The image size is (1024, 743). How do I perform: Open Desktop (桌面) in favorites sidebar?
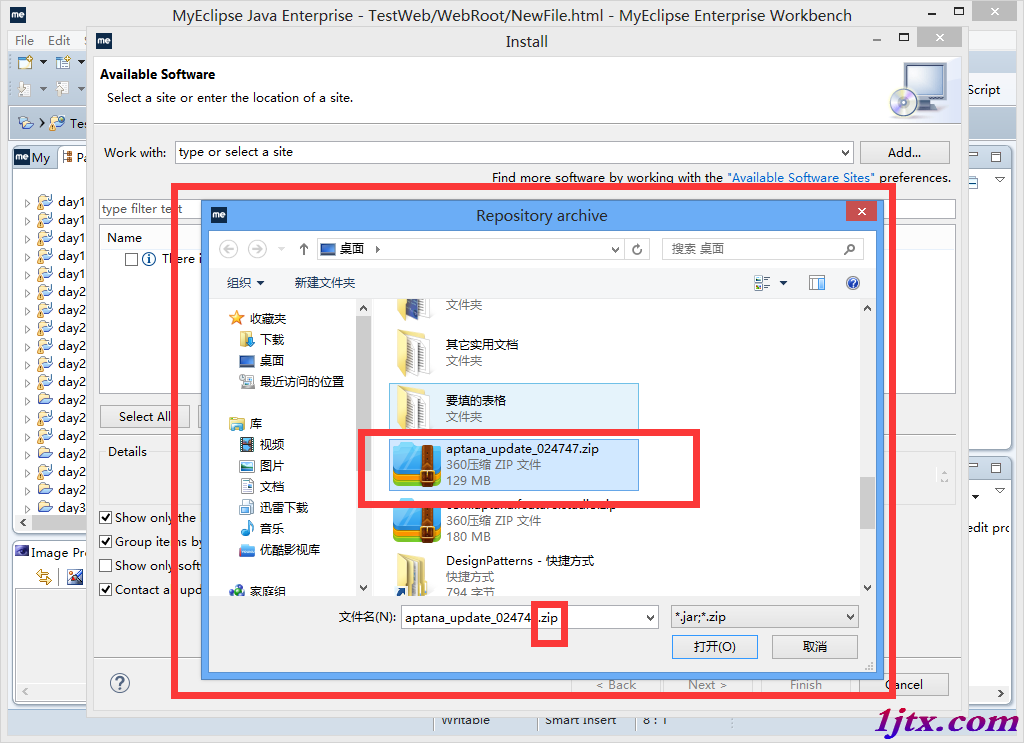point(262,360)
